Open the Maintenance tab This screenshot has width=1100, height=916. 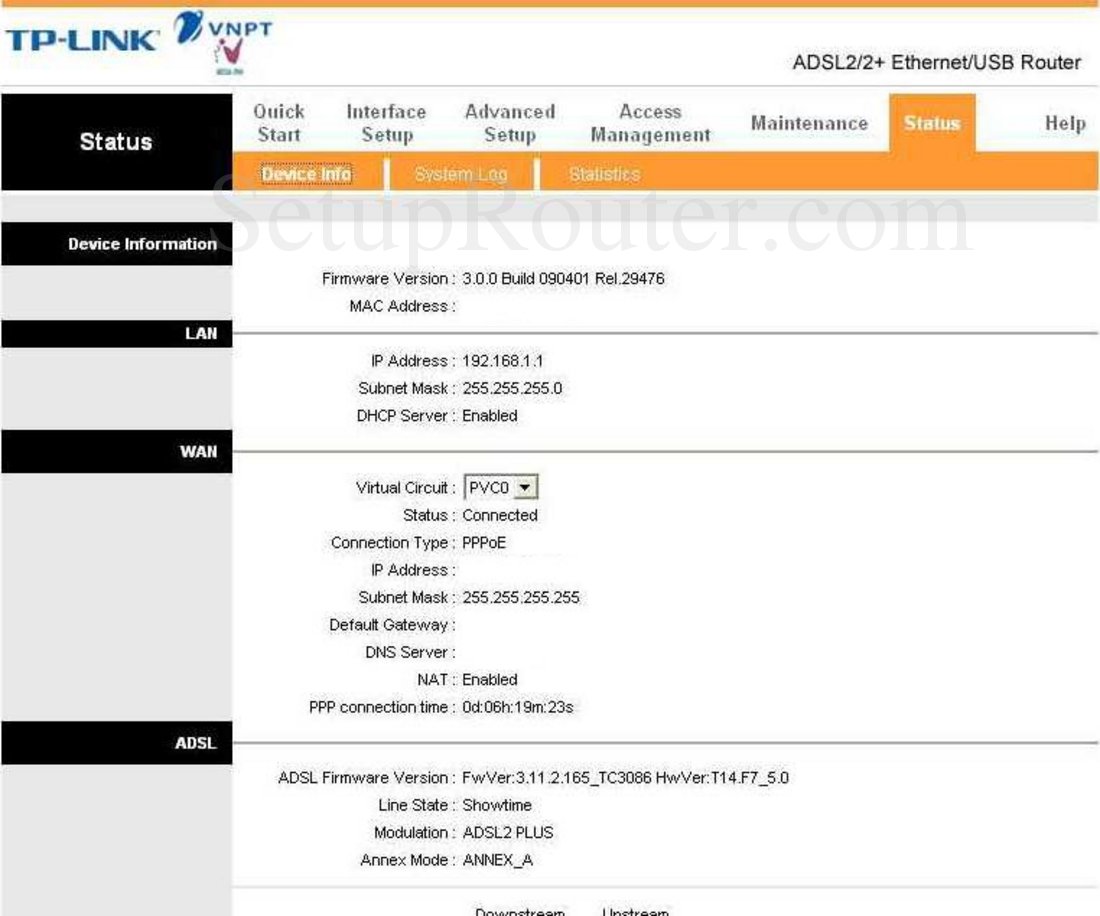[809, 123]
